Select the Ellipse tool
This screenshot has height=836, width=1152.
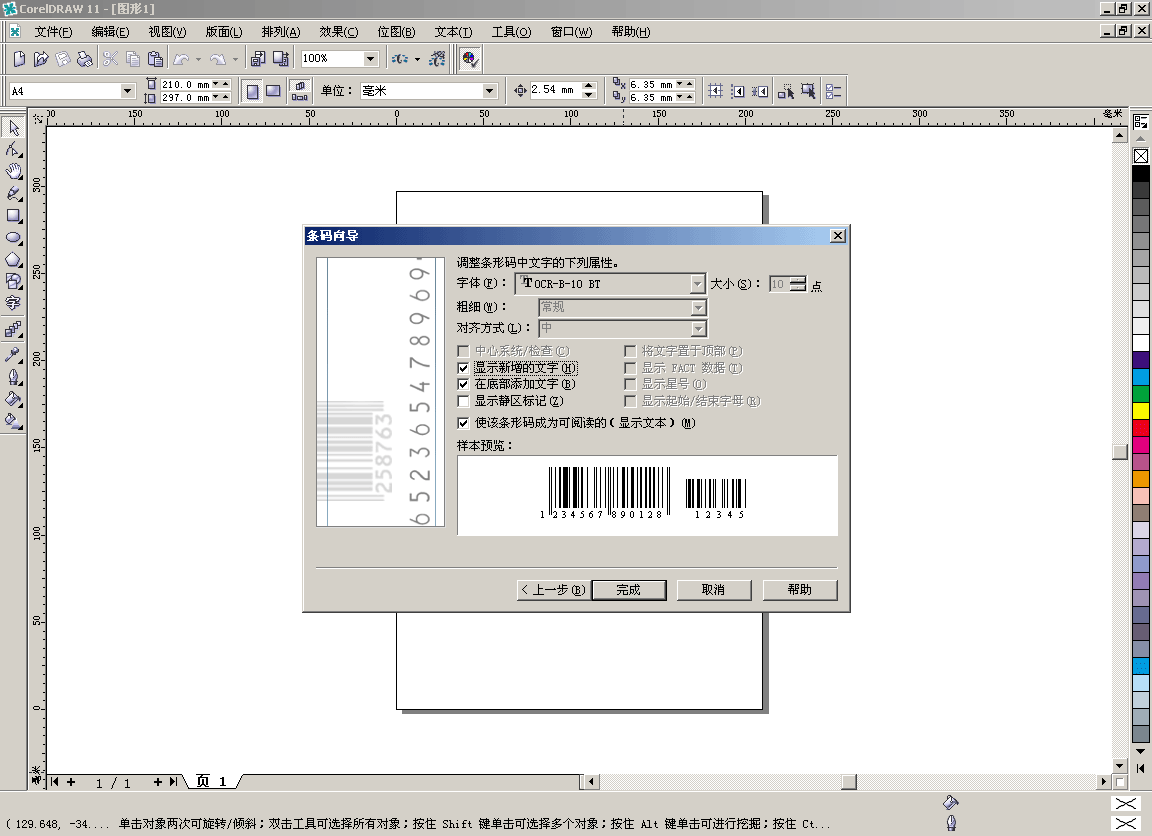[x=13, y=238]
